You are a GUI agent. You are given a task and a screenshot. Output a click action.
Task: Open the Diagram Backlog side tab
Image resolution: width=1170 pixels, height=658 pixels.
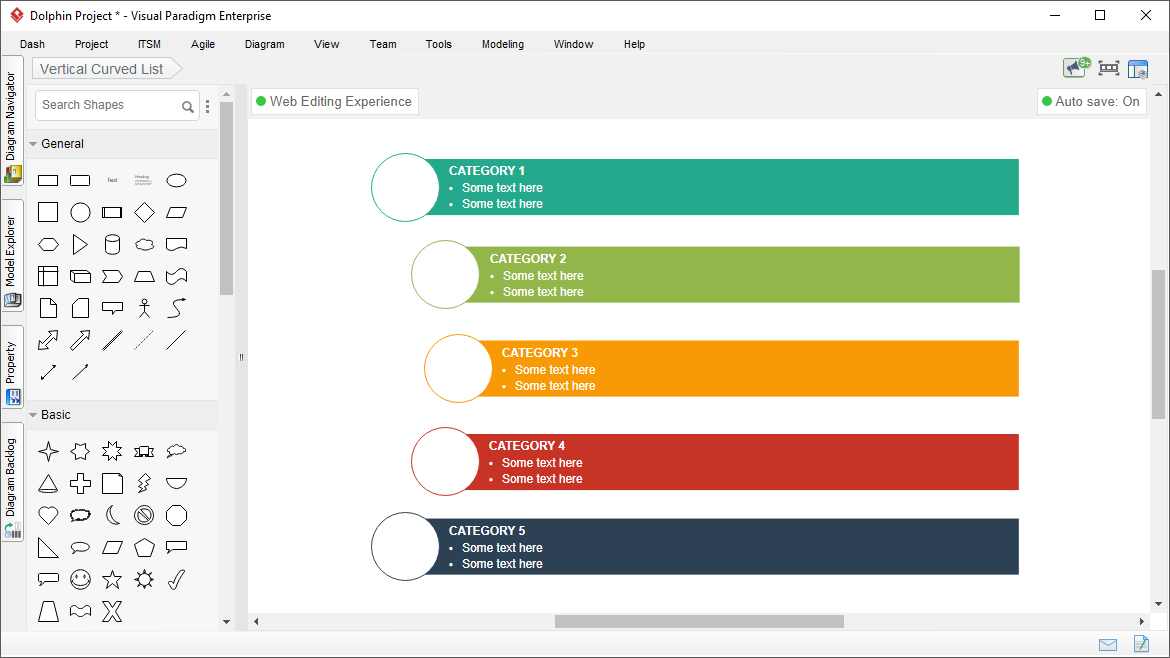(12, 482)
